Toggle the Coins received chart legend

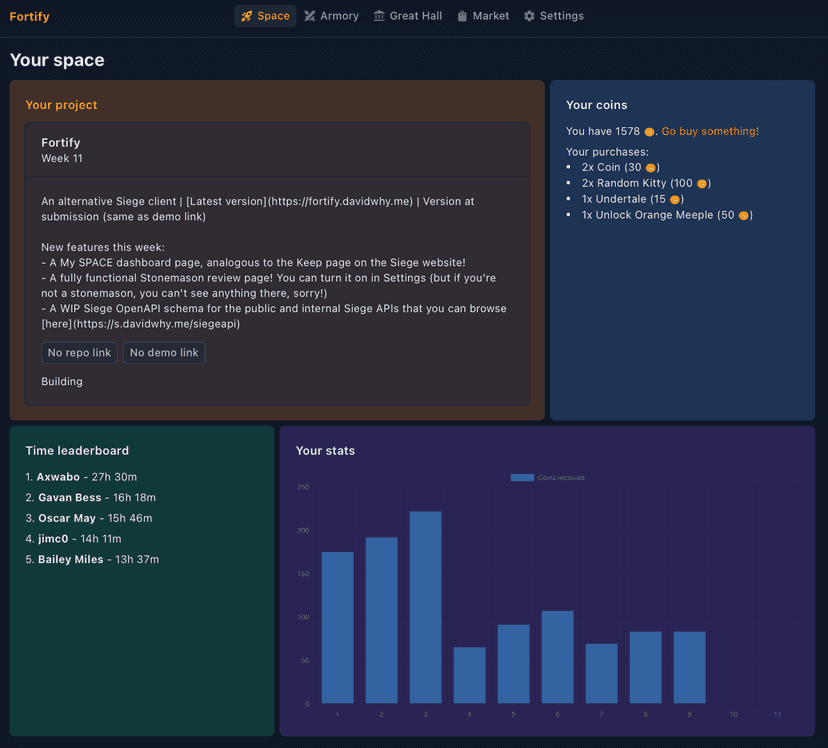(x=547, y=478)
